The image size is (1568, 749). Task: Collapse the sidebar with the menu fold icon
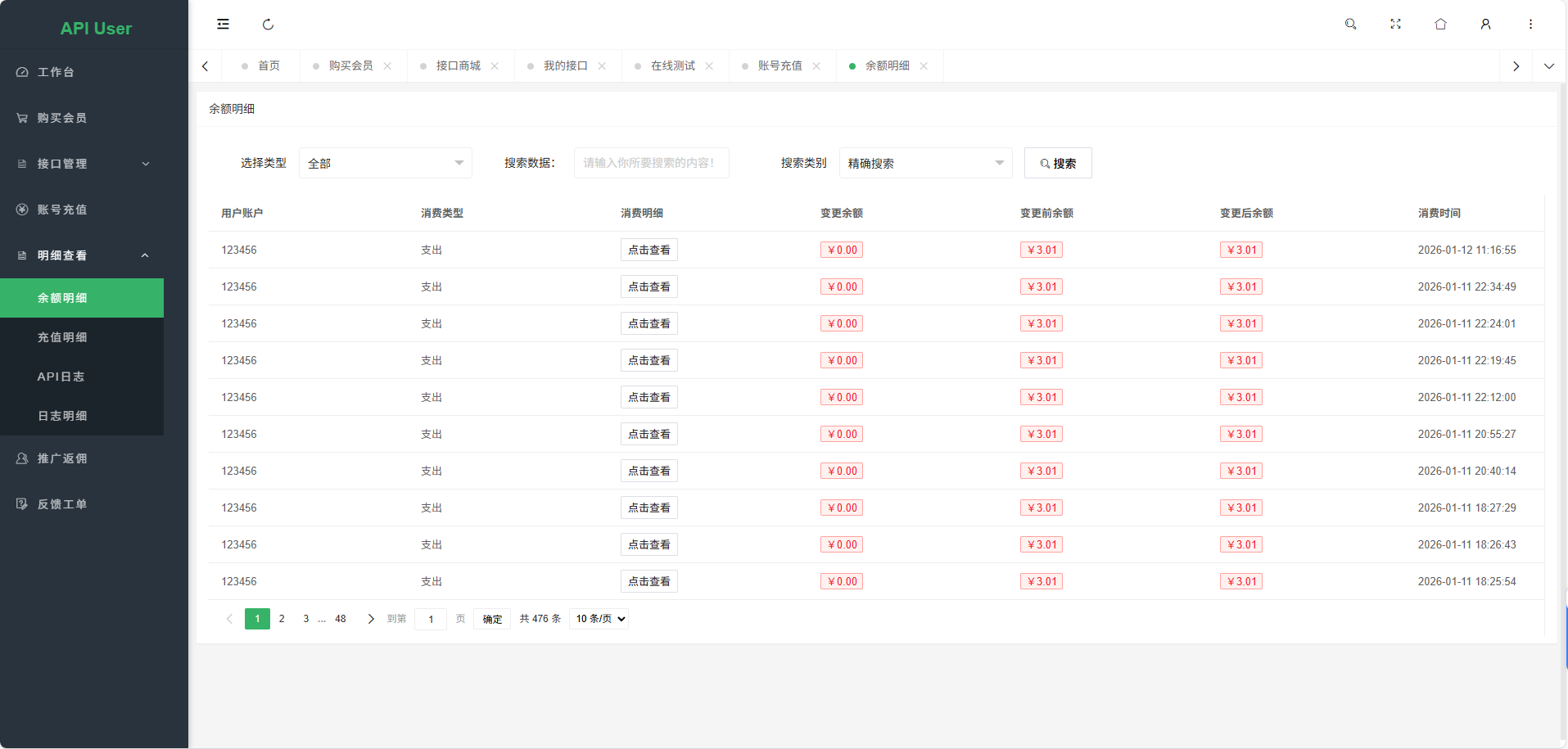[223, 25]
